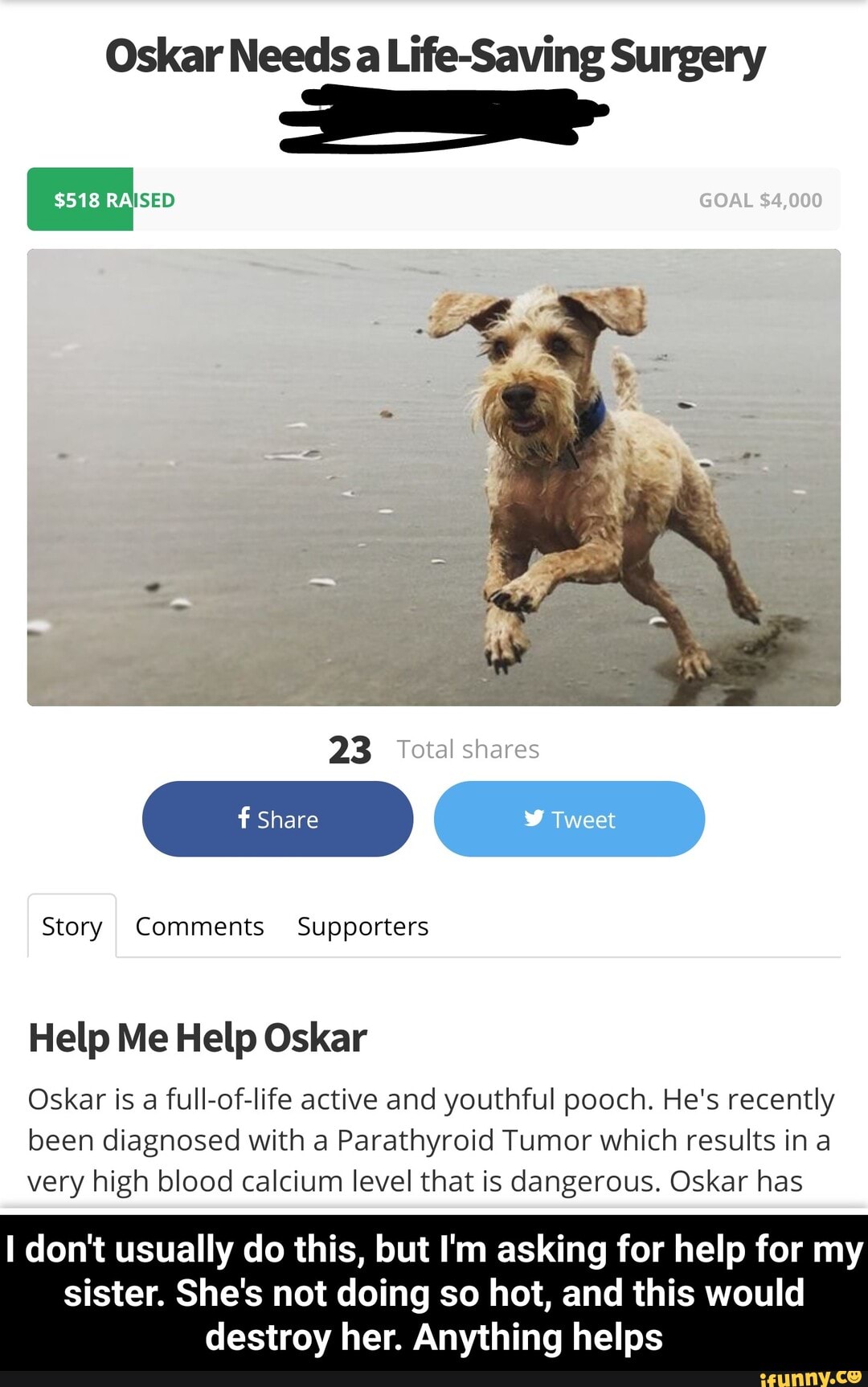Click the caption asking for help

(x=434, y=1293)
